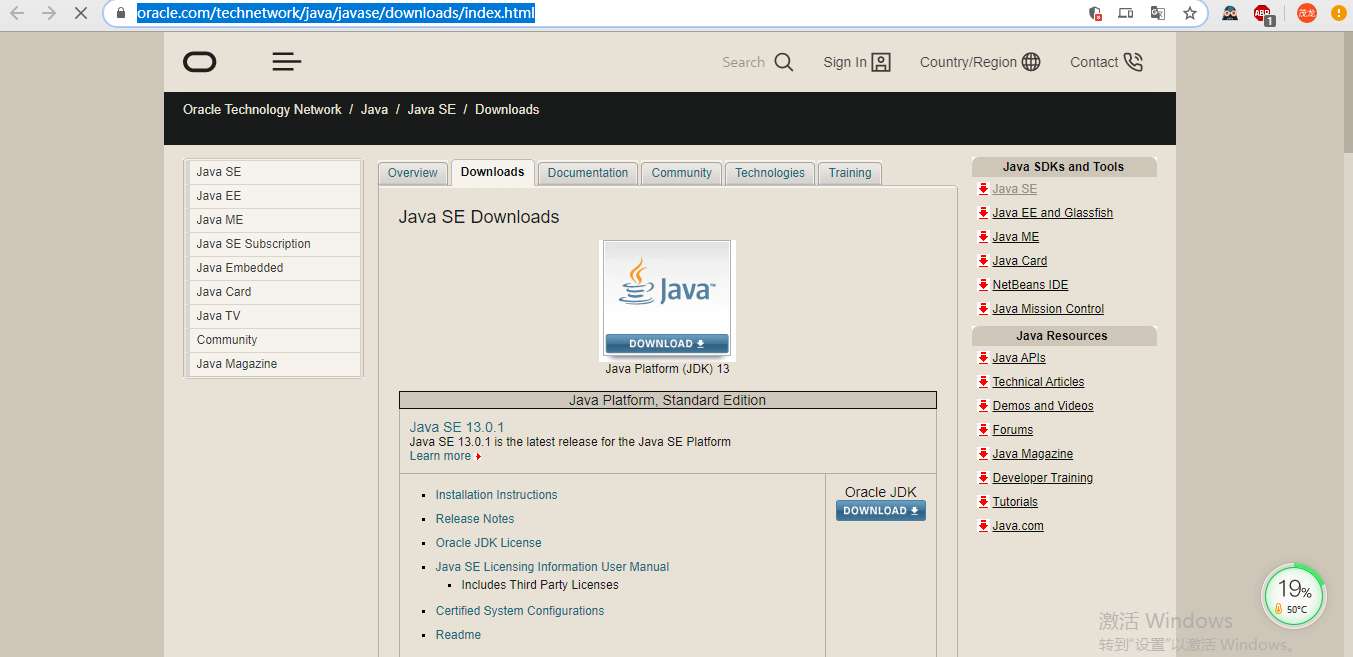This screenshot has height=657, width=1353.
Task: Click the green CPU temperature widget
Action: coord(1294,597)
